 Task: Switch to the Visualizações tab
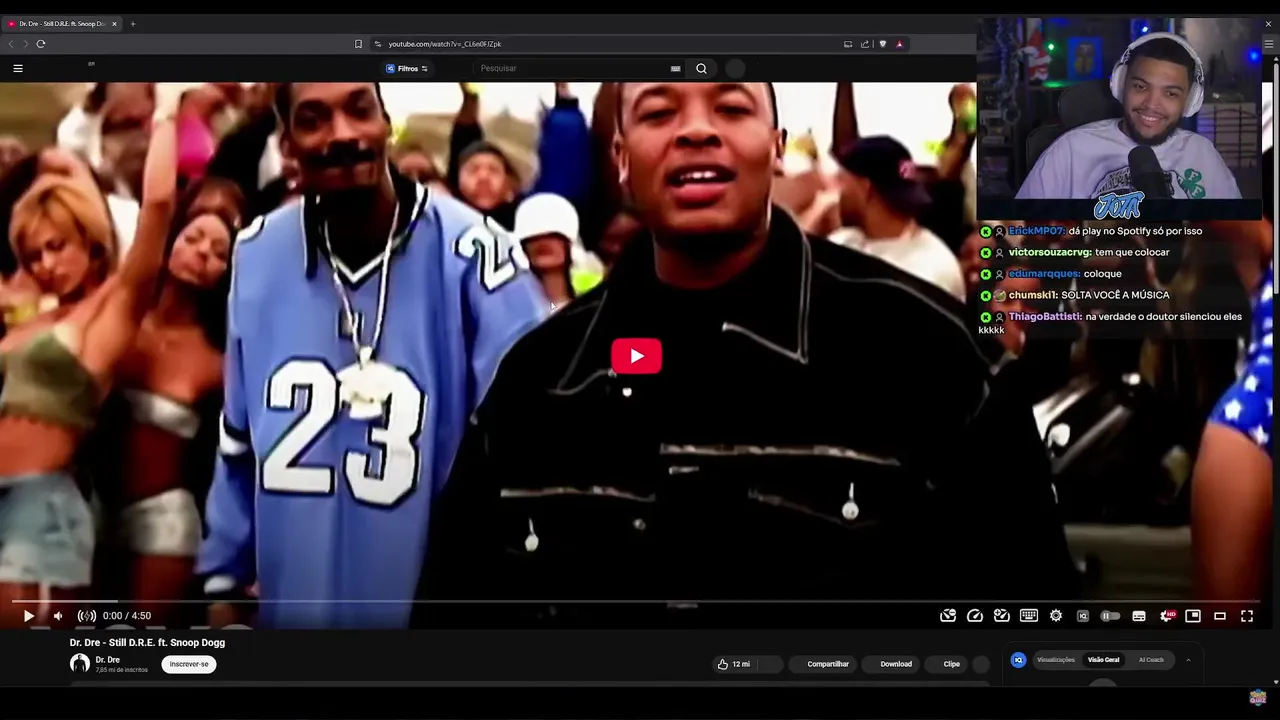point(1056,660)
